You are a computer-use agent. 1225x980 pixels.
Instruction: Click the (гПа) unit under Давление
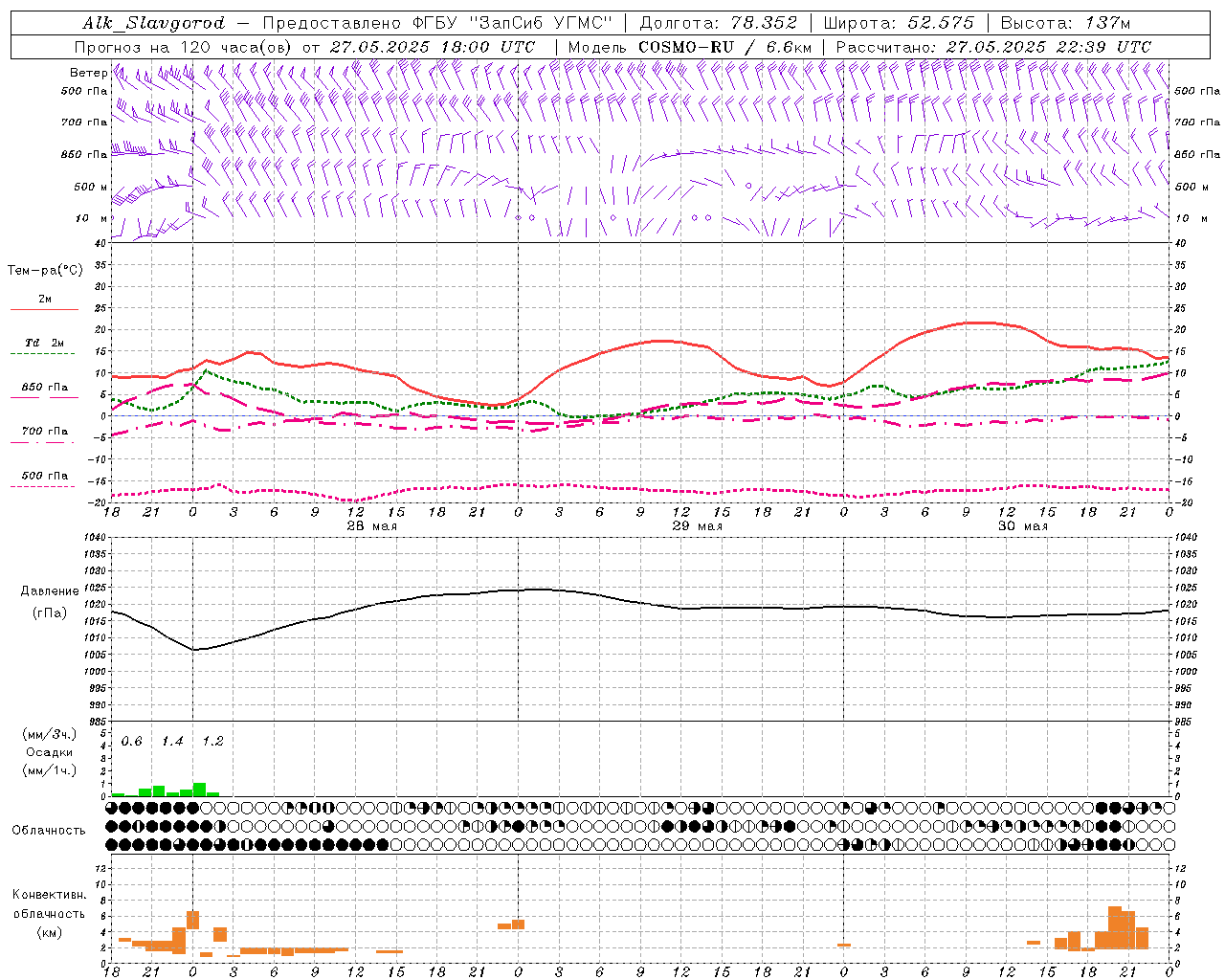(x=50, y=613)
